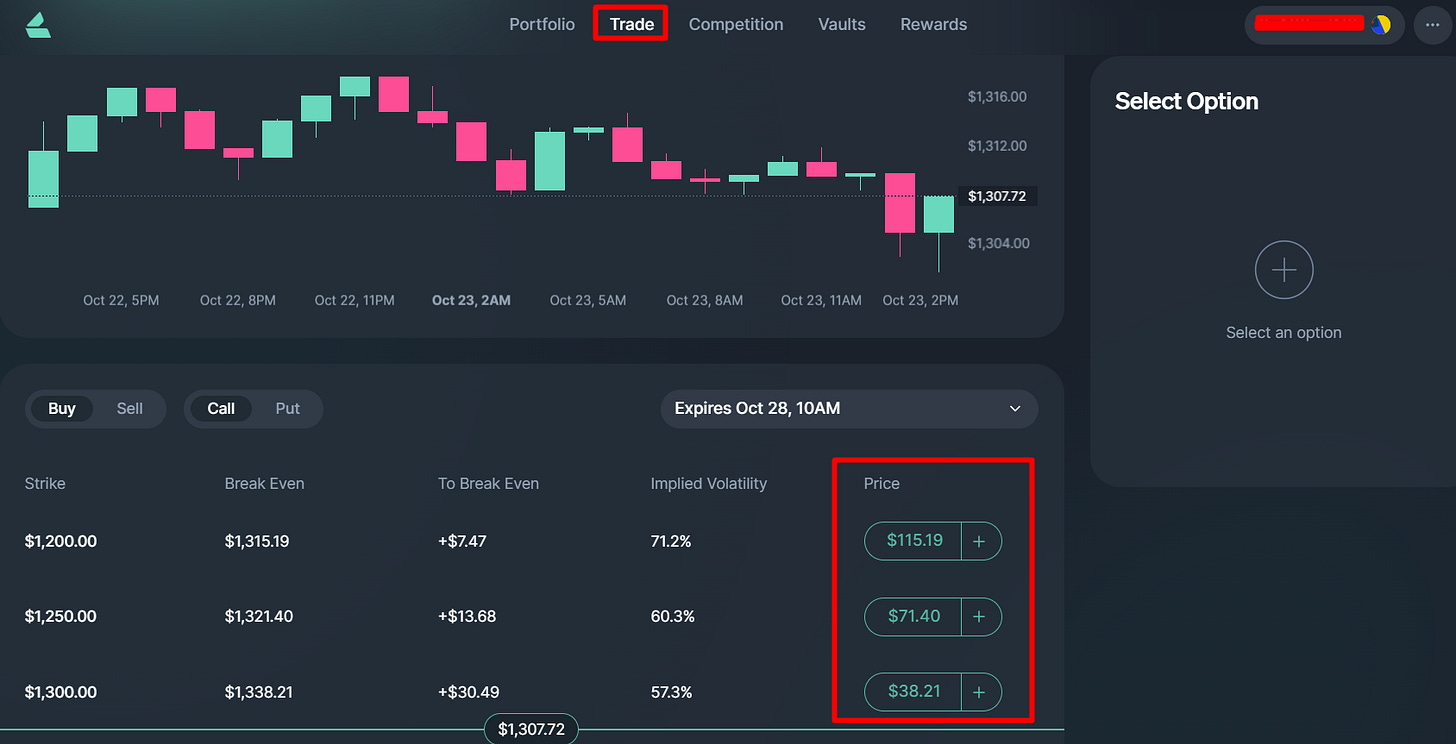The image size is (1456, 744).
Task: Open the Vaults page
Action: [841, 24]
